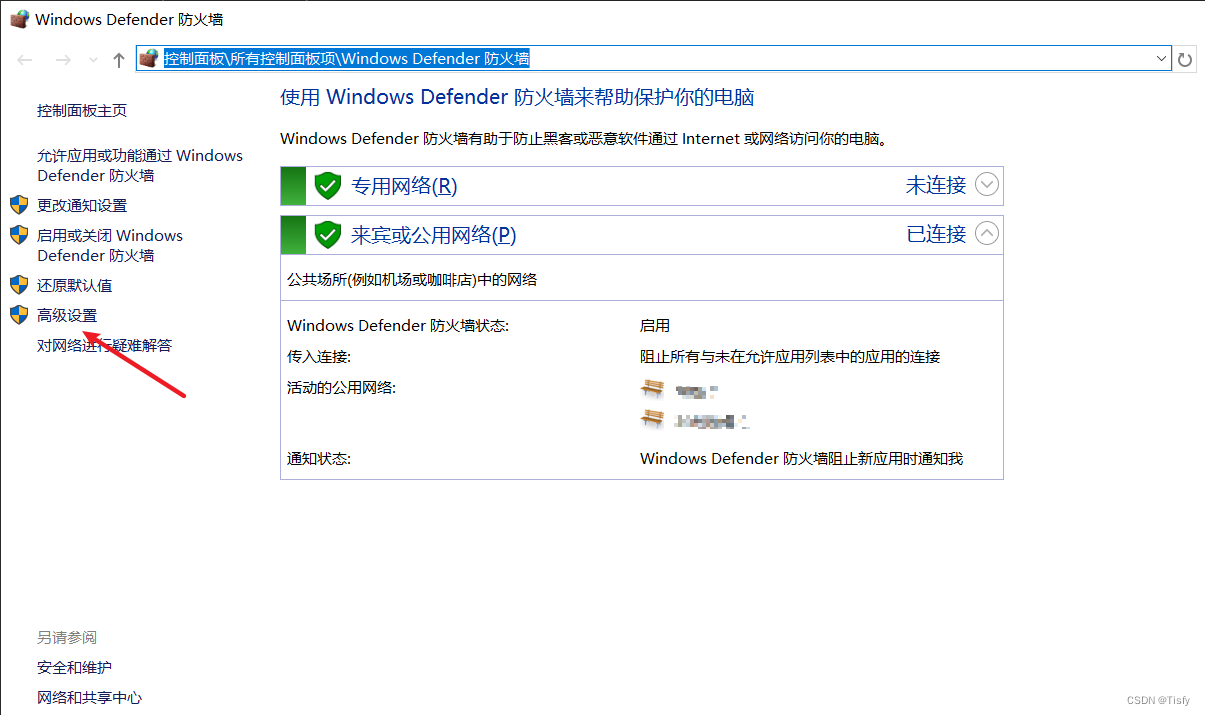Click 传入连接 label

(319, 356)
